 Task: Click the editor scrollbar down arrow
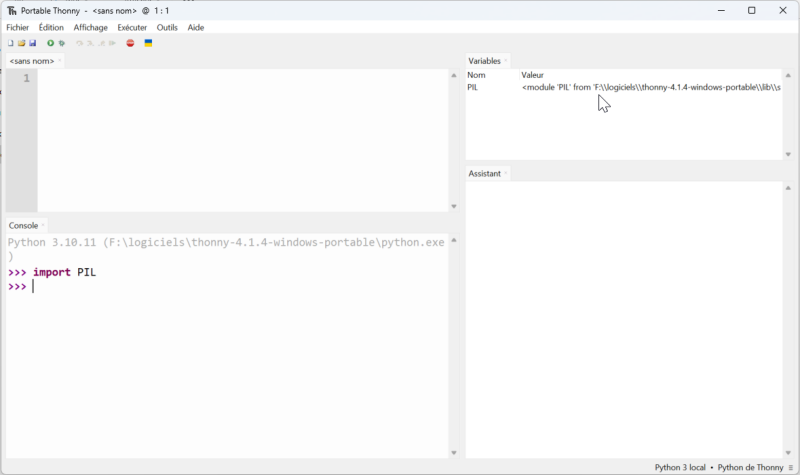pos(454,206)
